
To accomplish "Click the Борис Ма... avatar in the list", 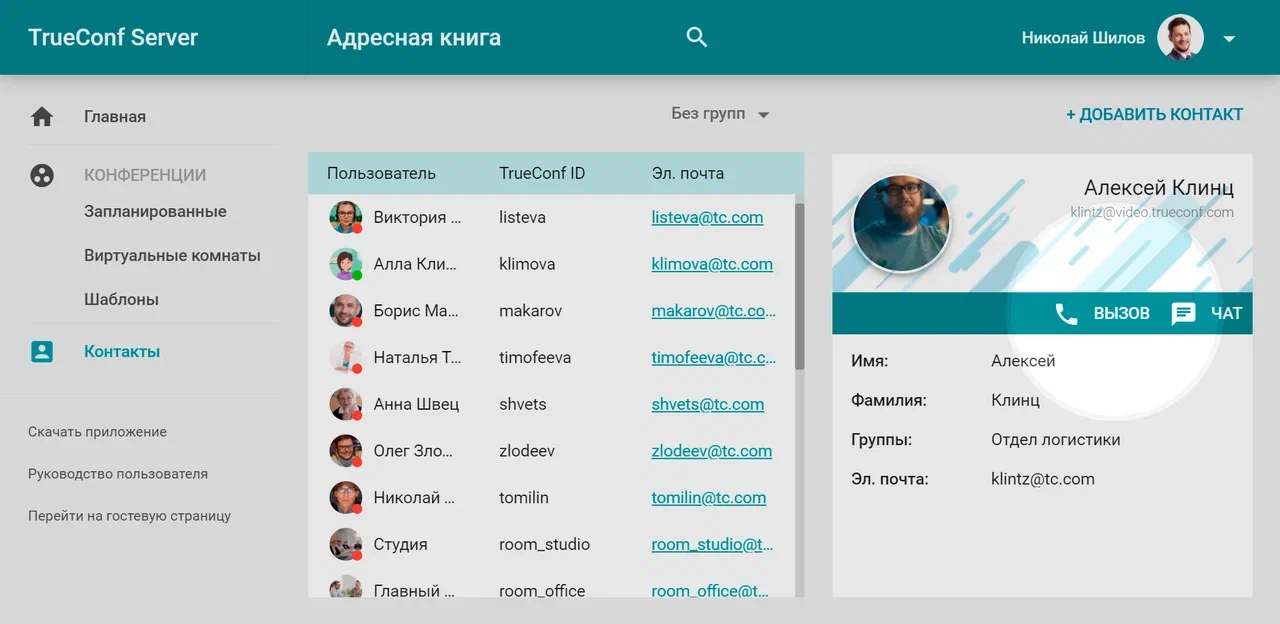I will coord(345,311).
